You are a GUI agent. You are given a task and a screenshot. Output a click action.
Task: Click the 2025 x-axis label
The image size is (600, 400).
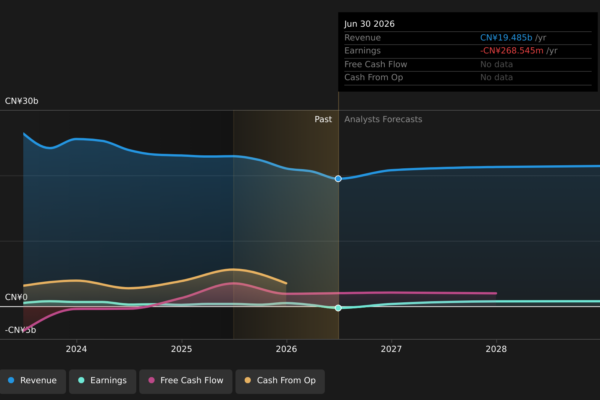[x=181, y=349]
